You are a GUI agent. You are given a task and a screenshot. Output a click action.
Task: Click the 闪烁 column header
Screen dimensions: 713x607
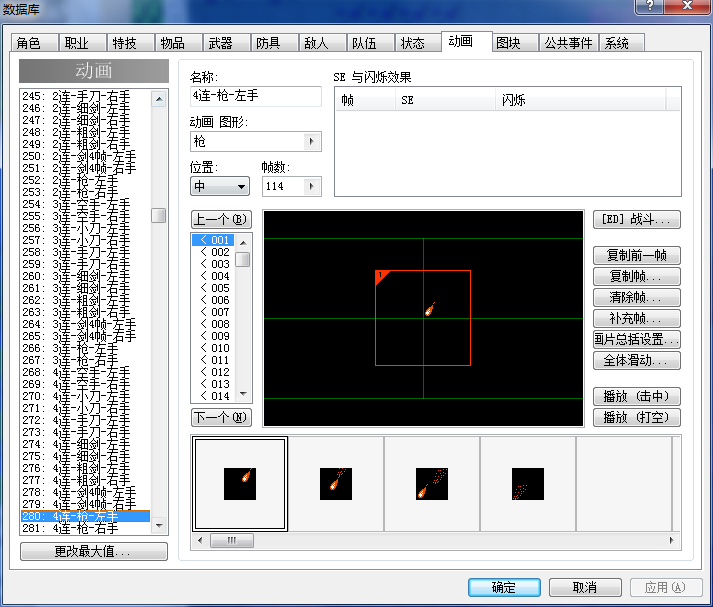(x=581, y=100)
